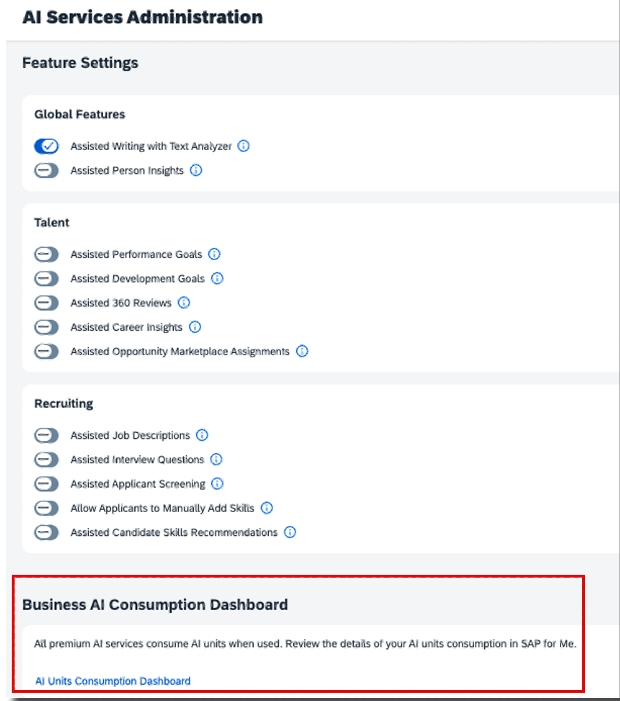The height and width of the screenshot is (701, 620).
Task: Open info for Candidate Skills Recommendations
Action: 290,532
